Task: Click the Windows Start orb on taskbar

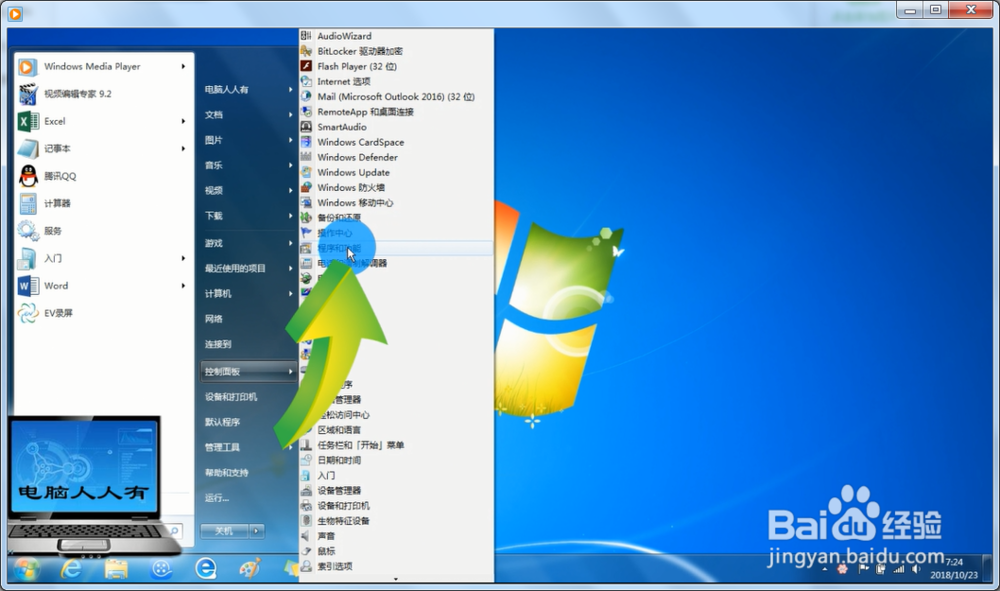Action: point(26,569)
